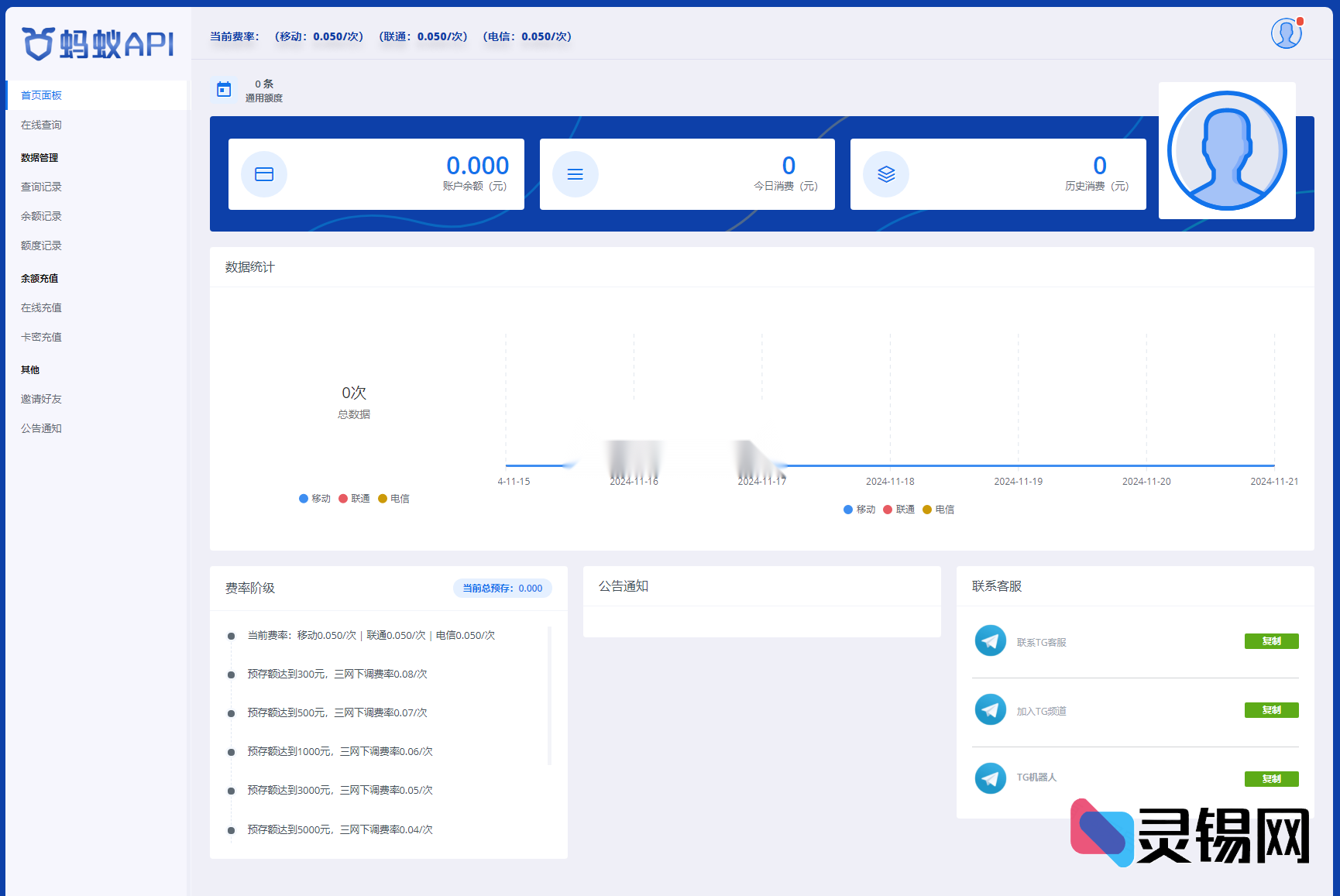Click the 历史消费 layers icon
Image resolution: width=1340 pixels, height=896 pixels.
(x=886, y=174)
